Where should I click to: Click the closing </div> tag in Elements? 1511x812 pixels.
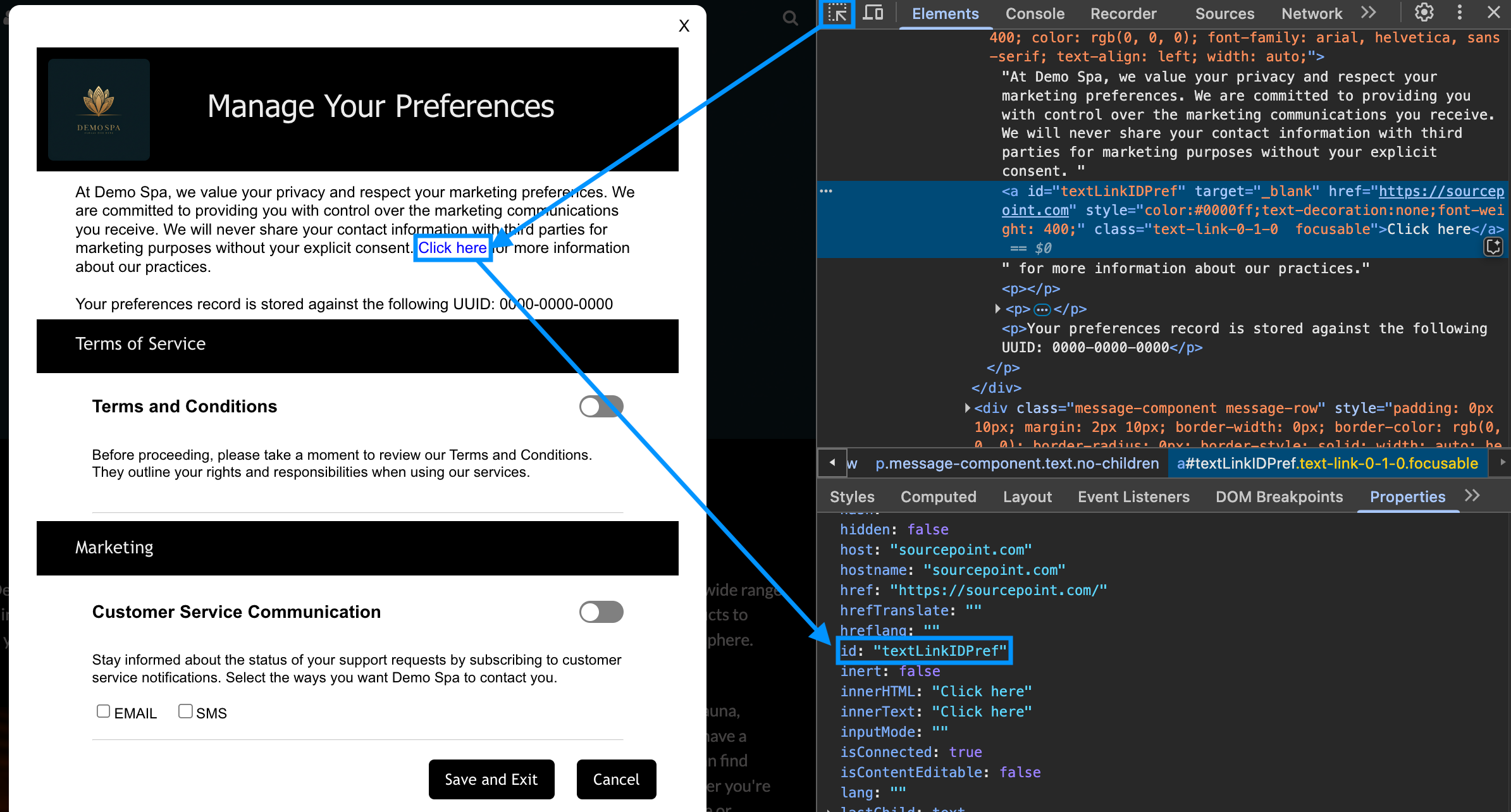pos(996,388)
